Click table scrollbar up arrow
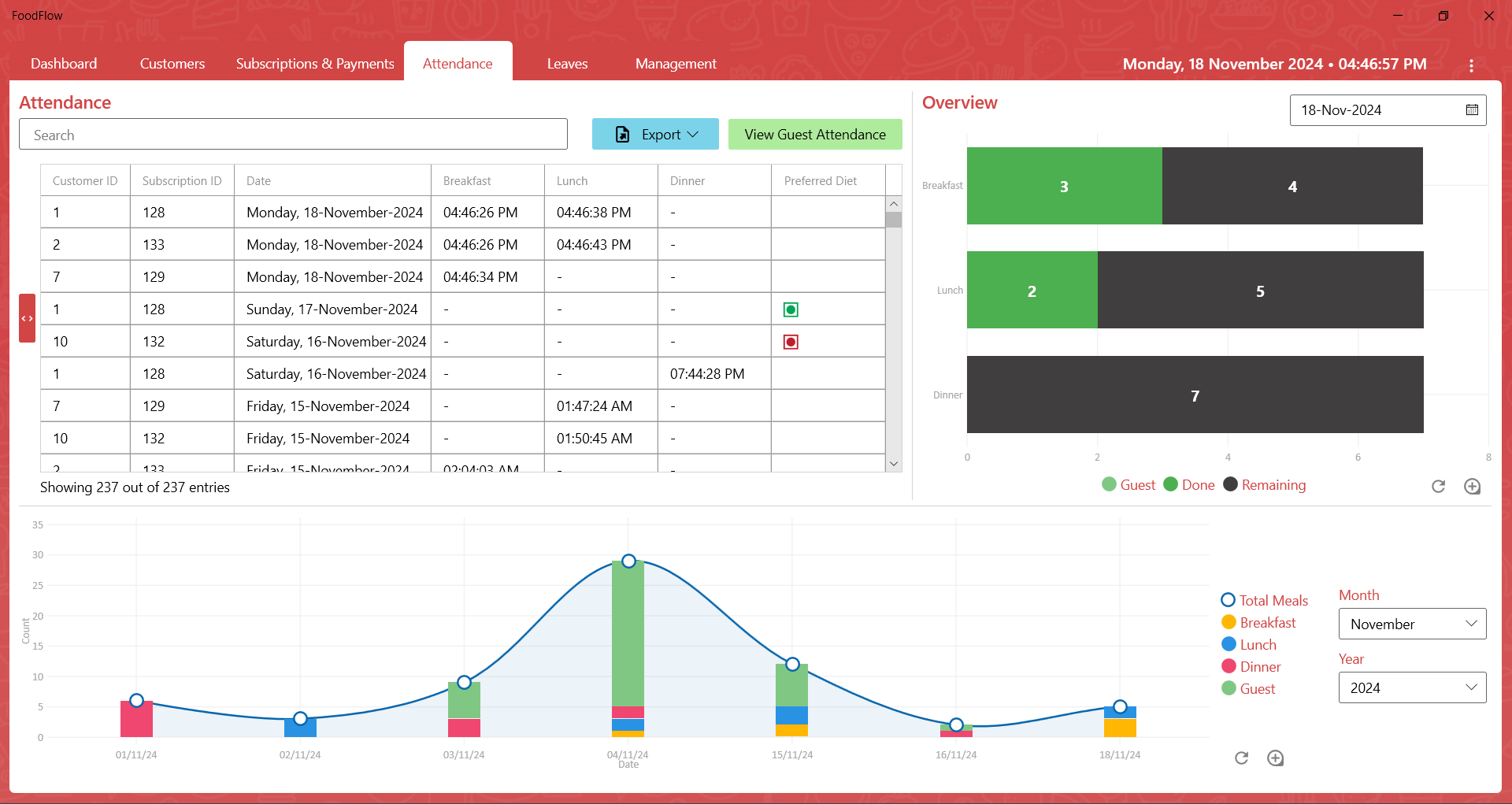 [894, 204]
